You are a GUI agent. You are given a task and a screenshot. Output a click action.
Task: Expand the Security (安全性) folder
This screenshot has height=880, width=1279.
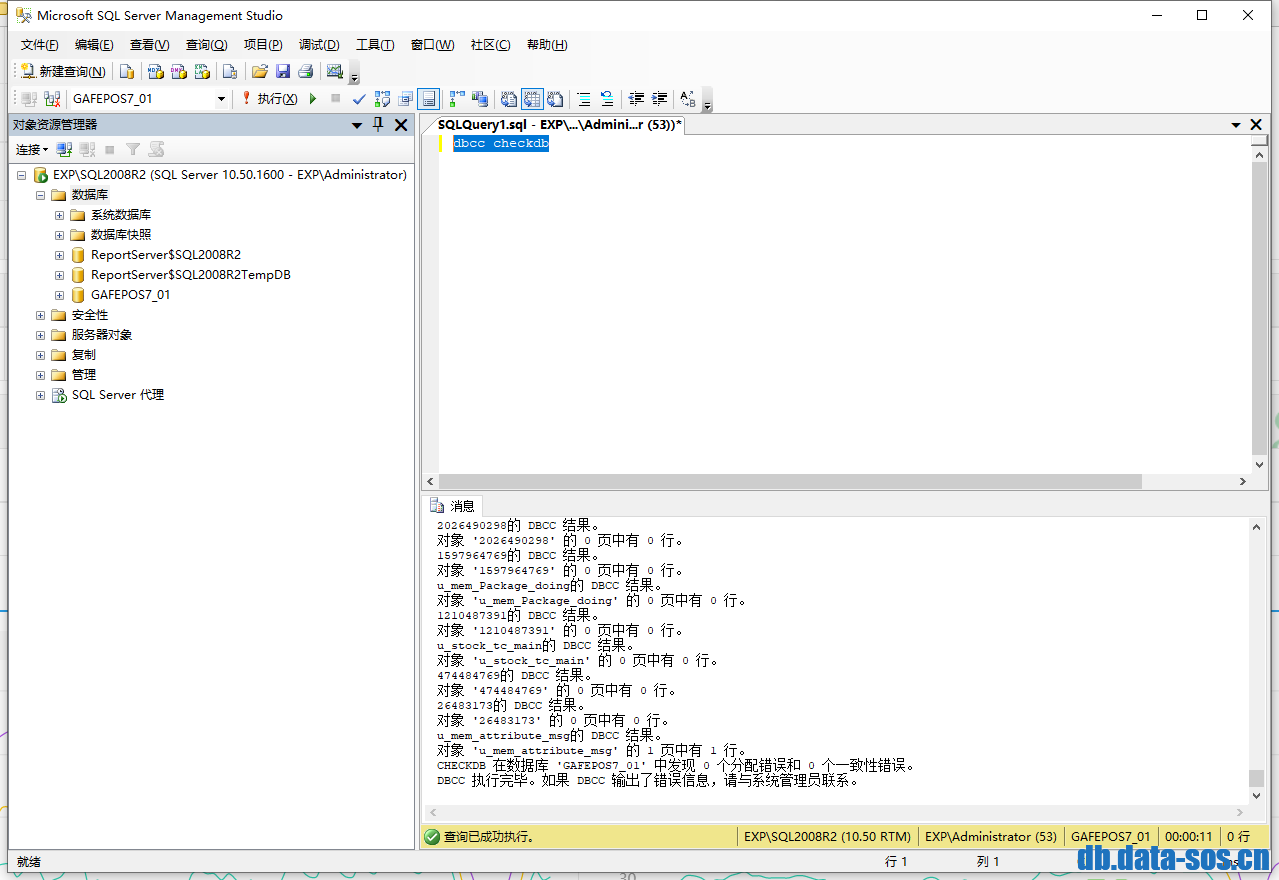pos(41,315)
